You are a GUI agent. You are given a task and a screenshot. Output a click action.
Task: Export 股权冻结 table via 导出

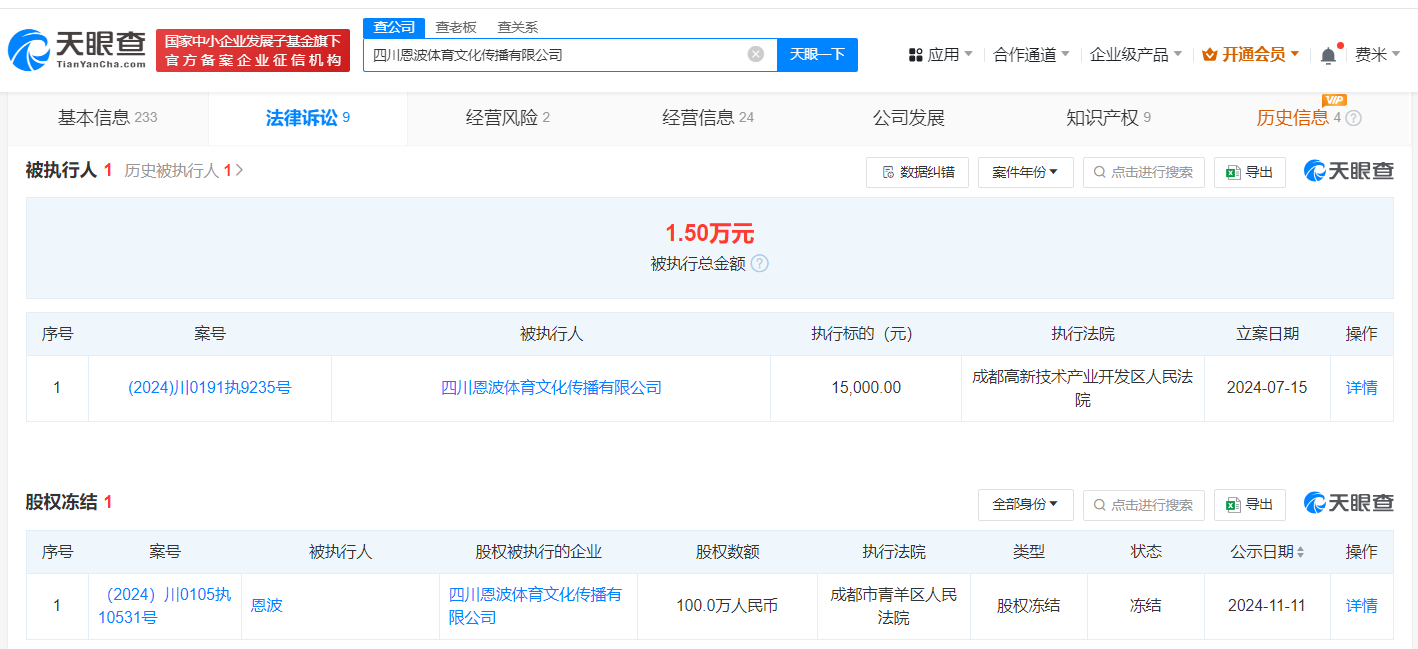click(x=1249, y=505)
